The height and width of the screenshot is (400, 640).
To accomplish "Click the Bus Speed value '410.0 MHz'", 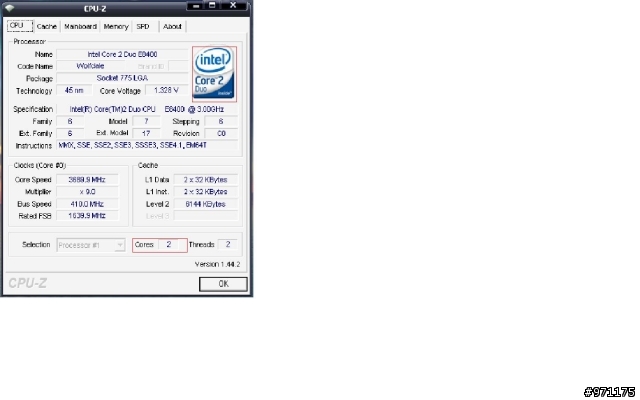I will (x=87, y=204).
